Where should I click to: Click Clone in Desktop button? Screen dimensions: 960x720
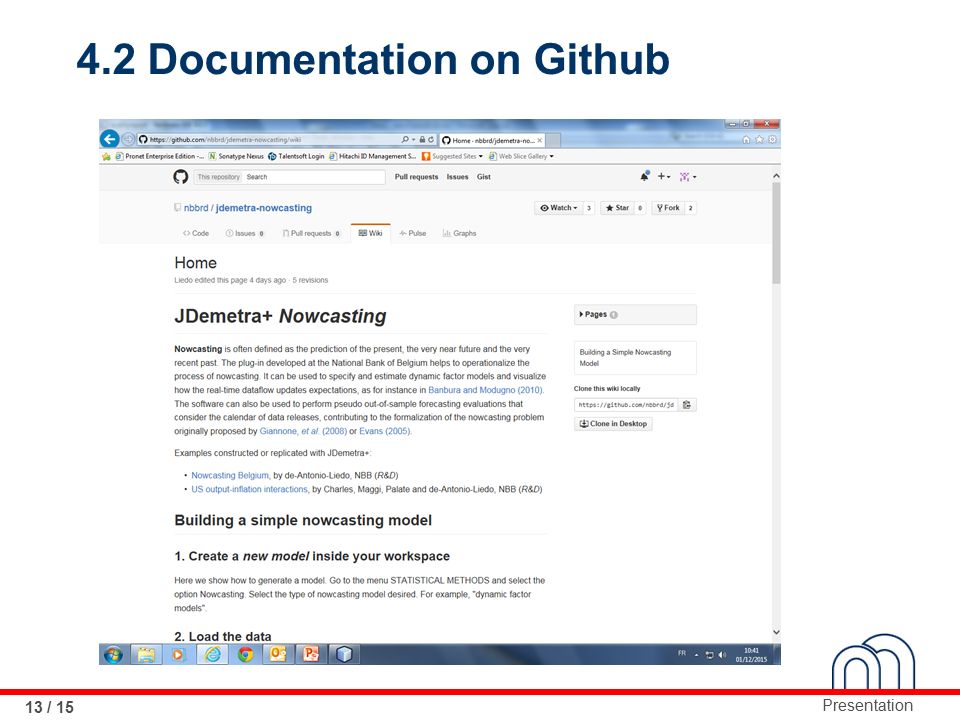tap(613, 424)
